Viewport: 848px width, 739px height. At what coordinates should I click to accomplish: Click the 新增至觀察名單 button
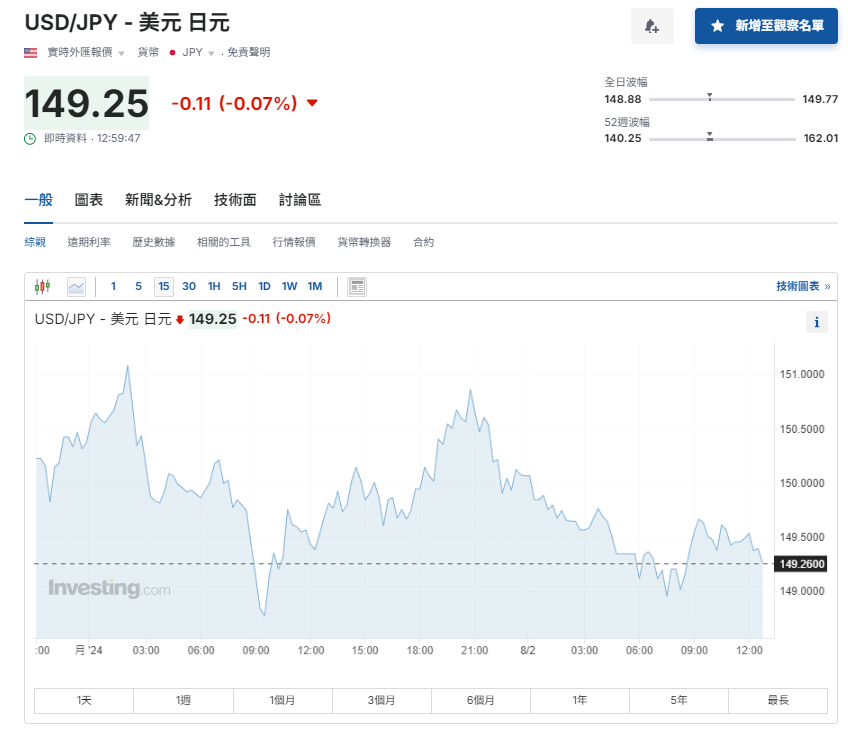766,26
